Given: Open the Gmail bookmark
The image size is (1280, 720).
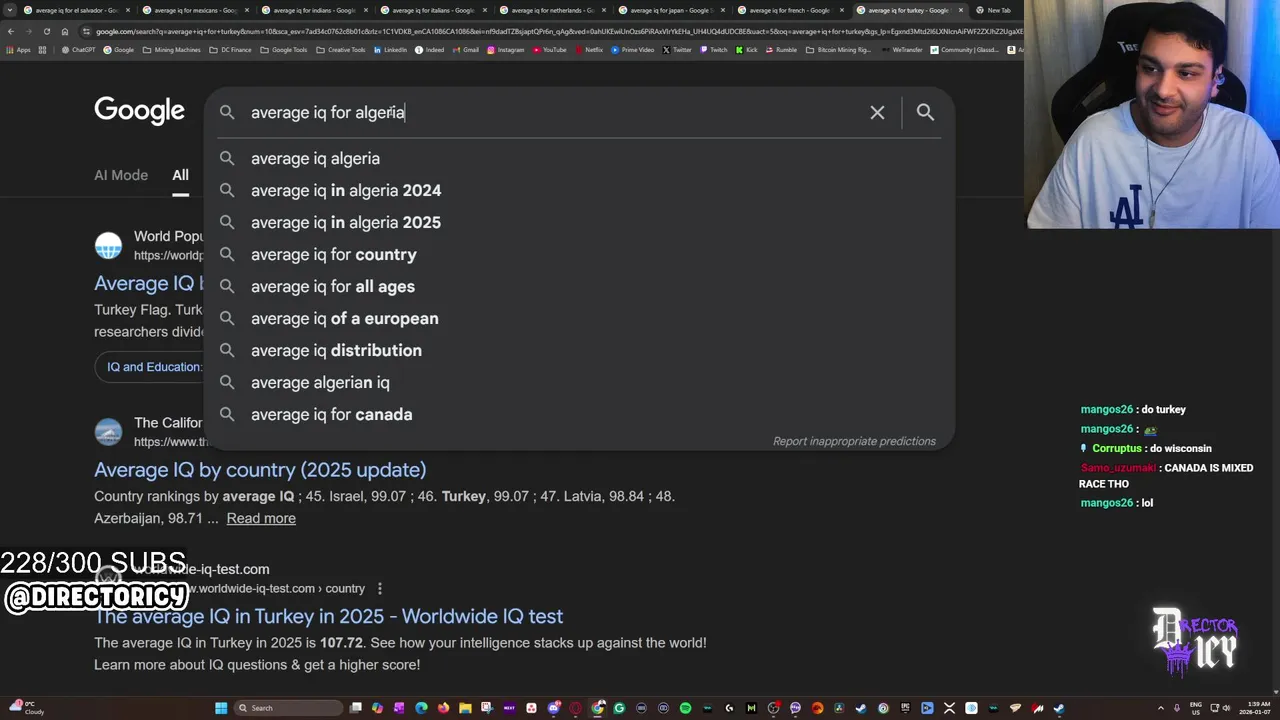Looking at the screenshot, I should coord(465,50).
